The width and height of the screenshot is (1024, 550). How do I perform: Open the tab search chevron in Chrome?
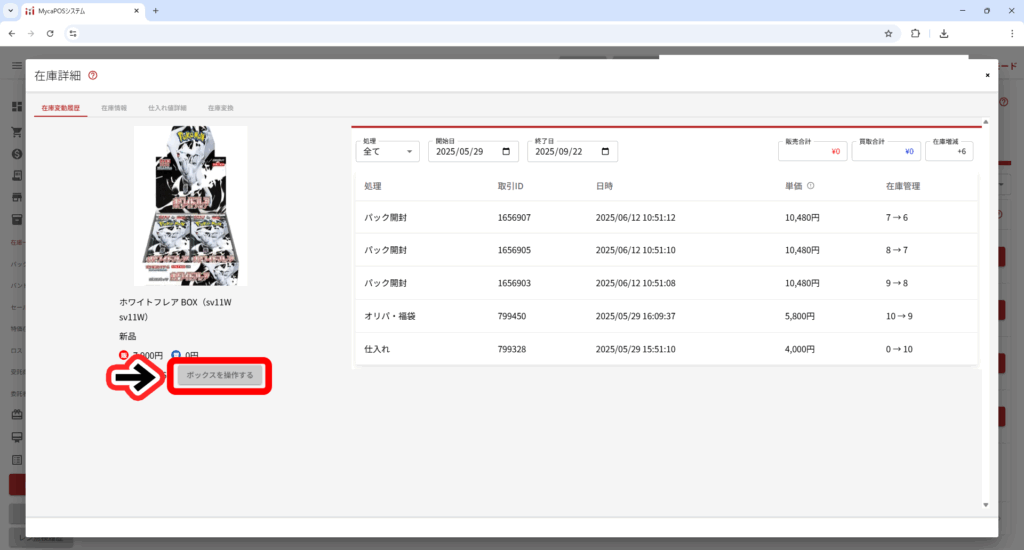[x=10, y=10]
